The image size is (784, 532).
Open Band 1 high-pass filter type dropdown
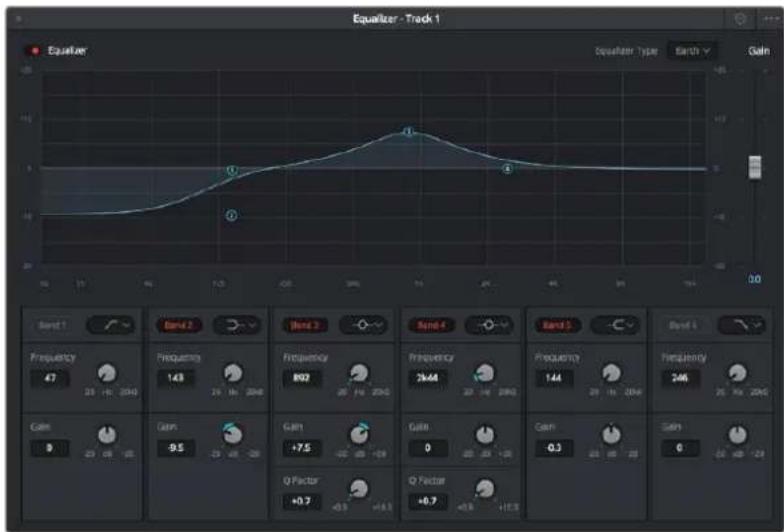(x=111, y=326)
